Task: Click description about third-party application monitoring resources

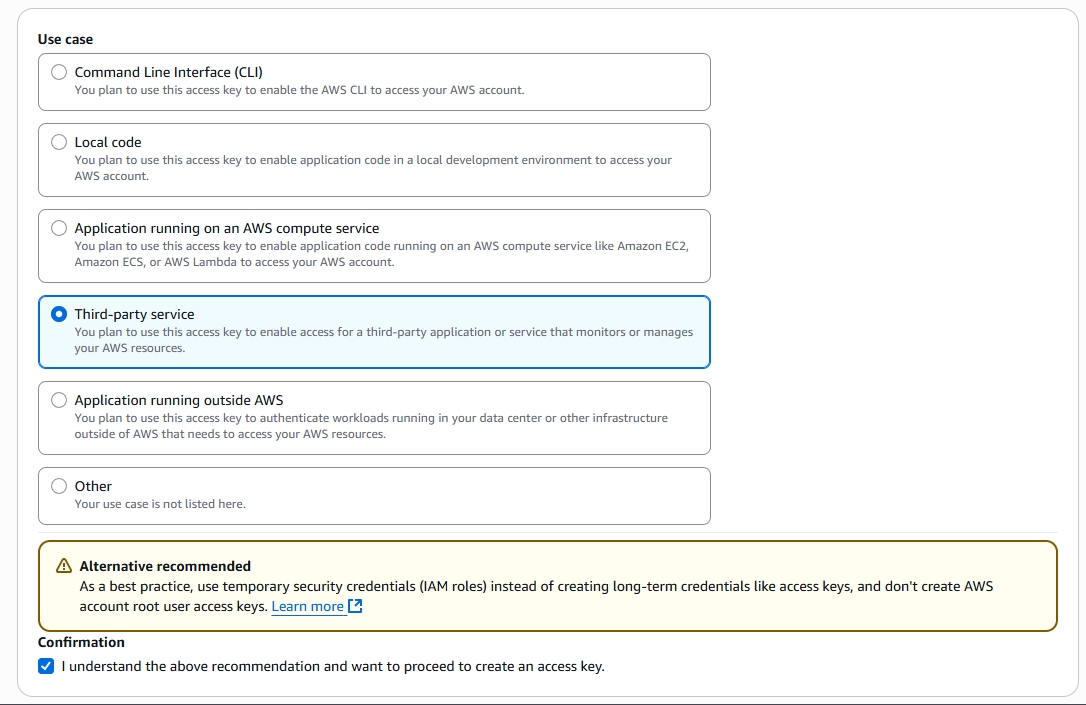Action: [x=384, y=339]
